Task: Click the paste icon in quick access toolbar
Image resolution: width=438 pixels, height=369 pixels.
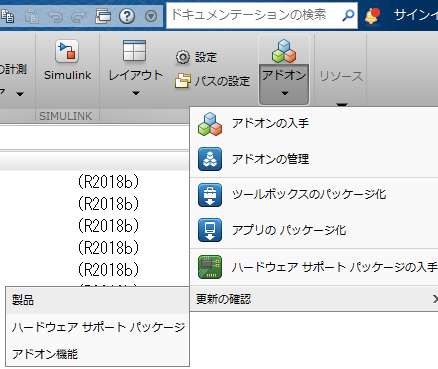Action: click(x=32, y=16)
